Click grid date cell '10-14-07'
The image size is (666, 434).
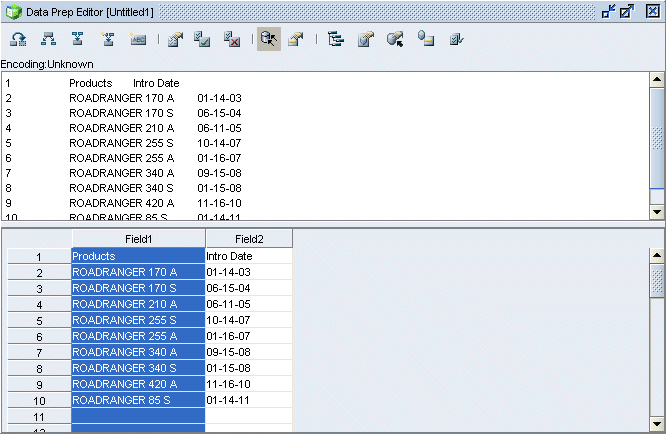coord(249,320)
